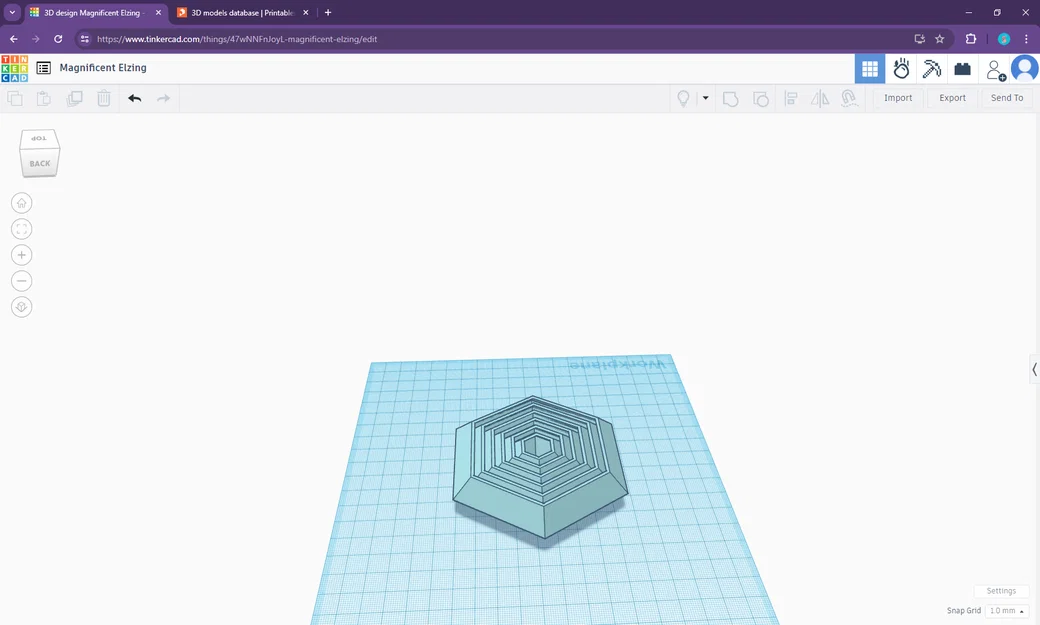Bookmark this page with star icon
Screen dimensions: 1040x625
pyautogui.click(x=939, y=39)
